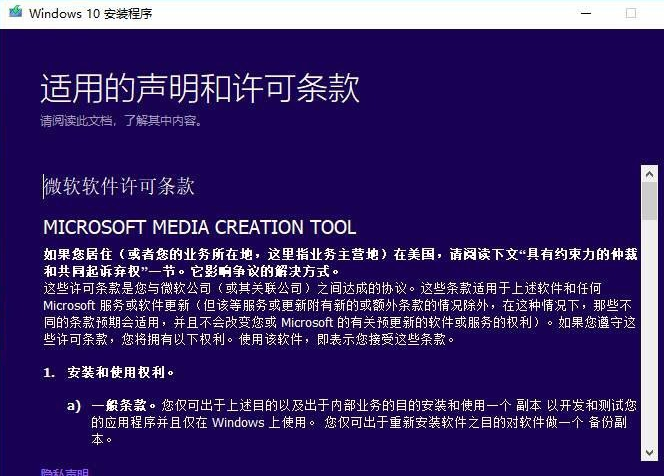664x476 pixels.
Task: Click the Windows 10 setup icon in title bar
Action: click(x=13, y=14)
